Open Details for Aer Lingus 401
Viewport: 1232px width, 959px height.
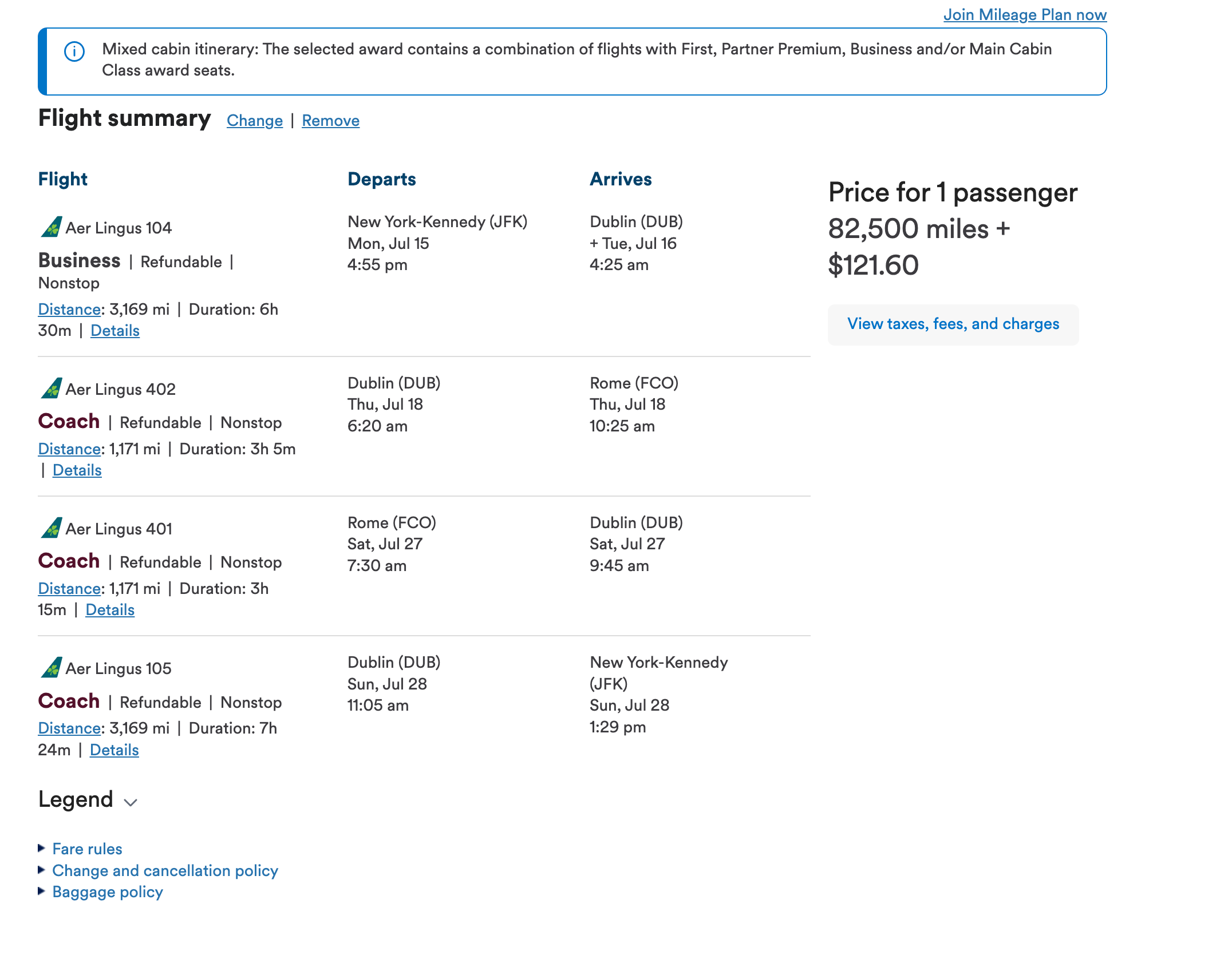110,609
